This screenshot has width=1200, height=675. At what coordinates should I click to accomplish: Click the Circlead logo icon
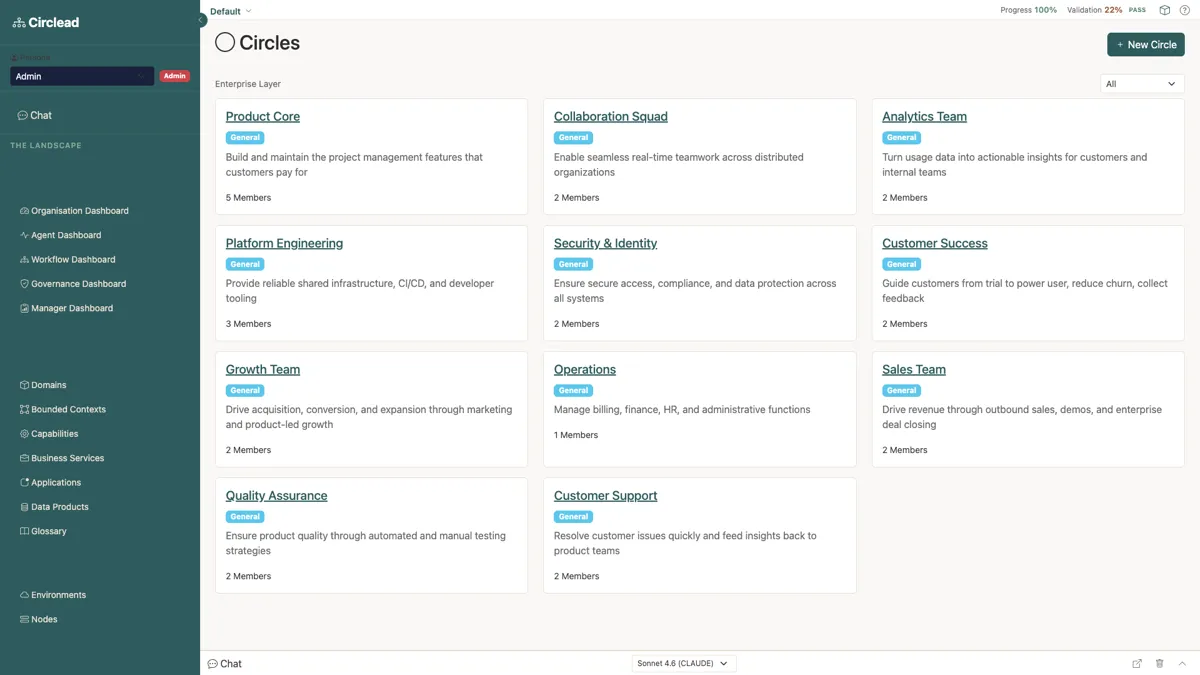click(19, 22)
